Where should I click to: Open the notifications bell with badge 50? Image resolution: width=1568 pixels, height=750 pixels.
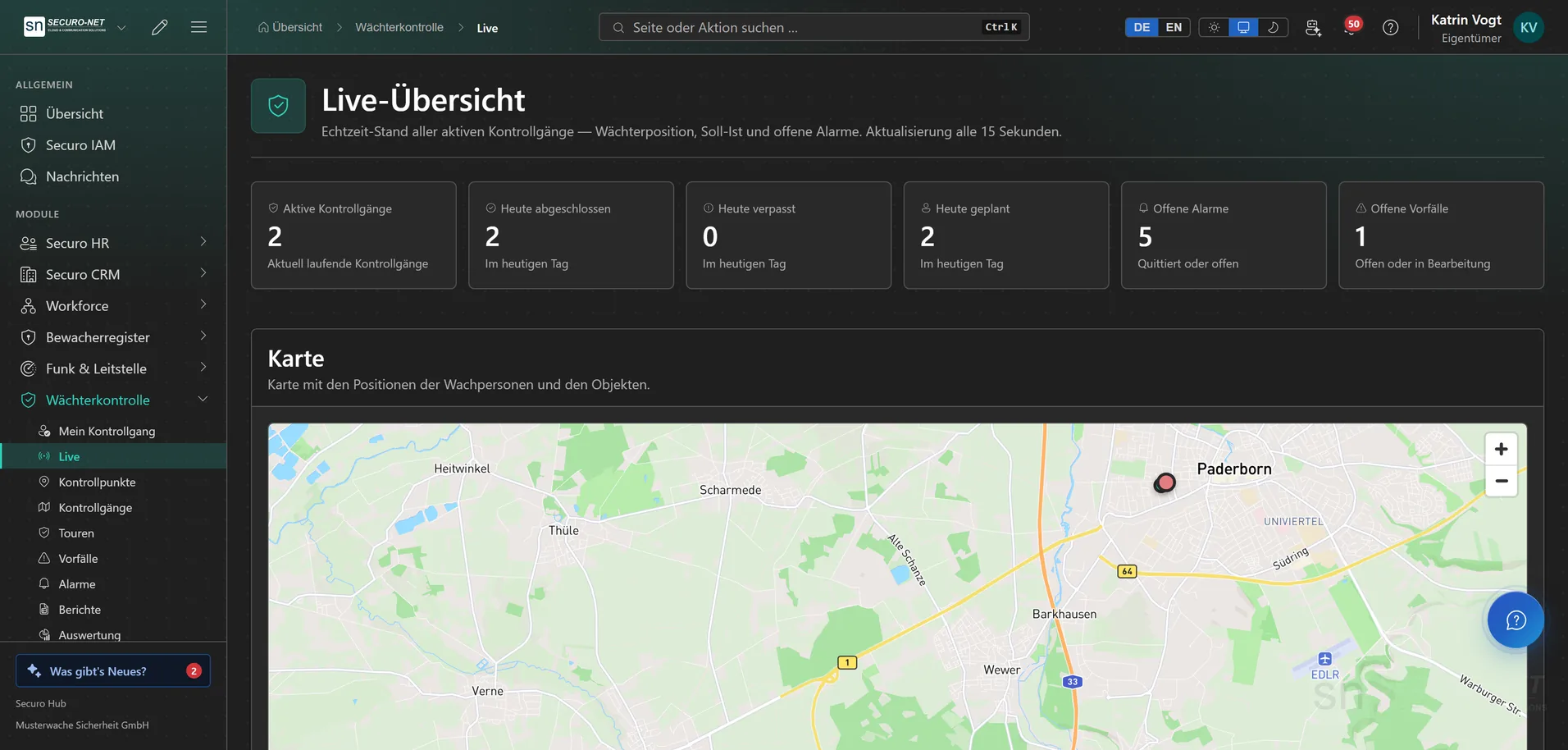pos(1351,27)
